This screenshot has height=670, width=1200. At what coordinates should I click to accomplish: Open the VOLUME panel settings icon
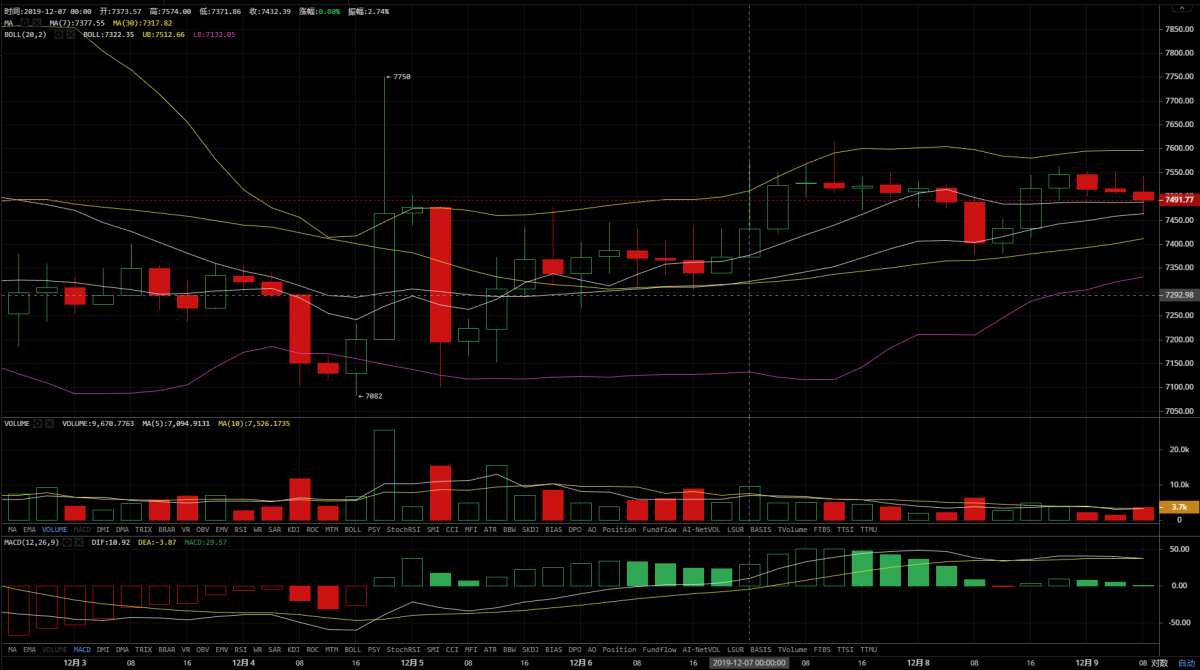pos(38,423)
